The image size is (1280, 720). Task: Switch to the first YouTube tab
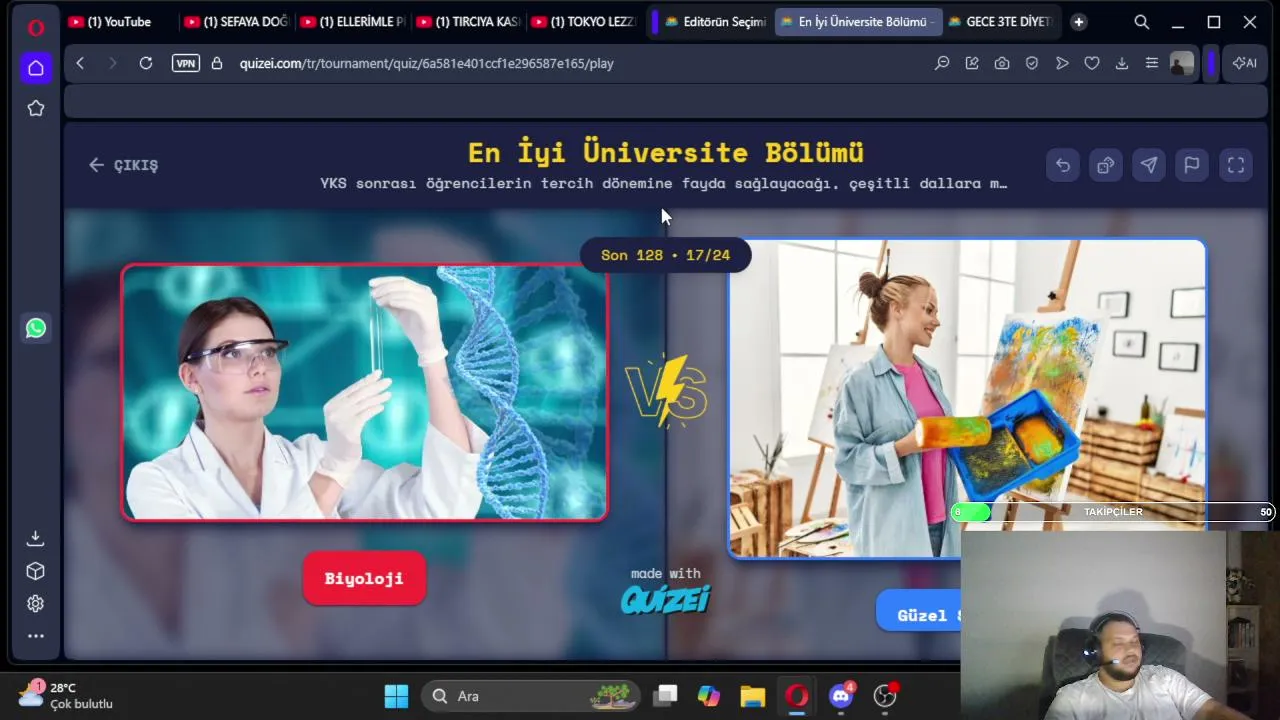tap(119, 22)
